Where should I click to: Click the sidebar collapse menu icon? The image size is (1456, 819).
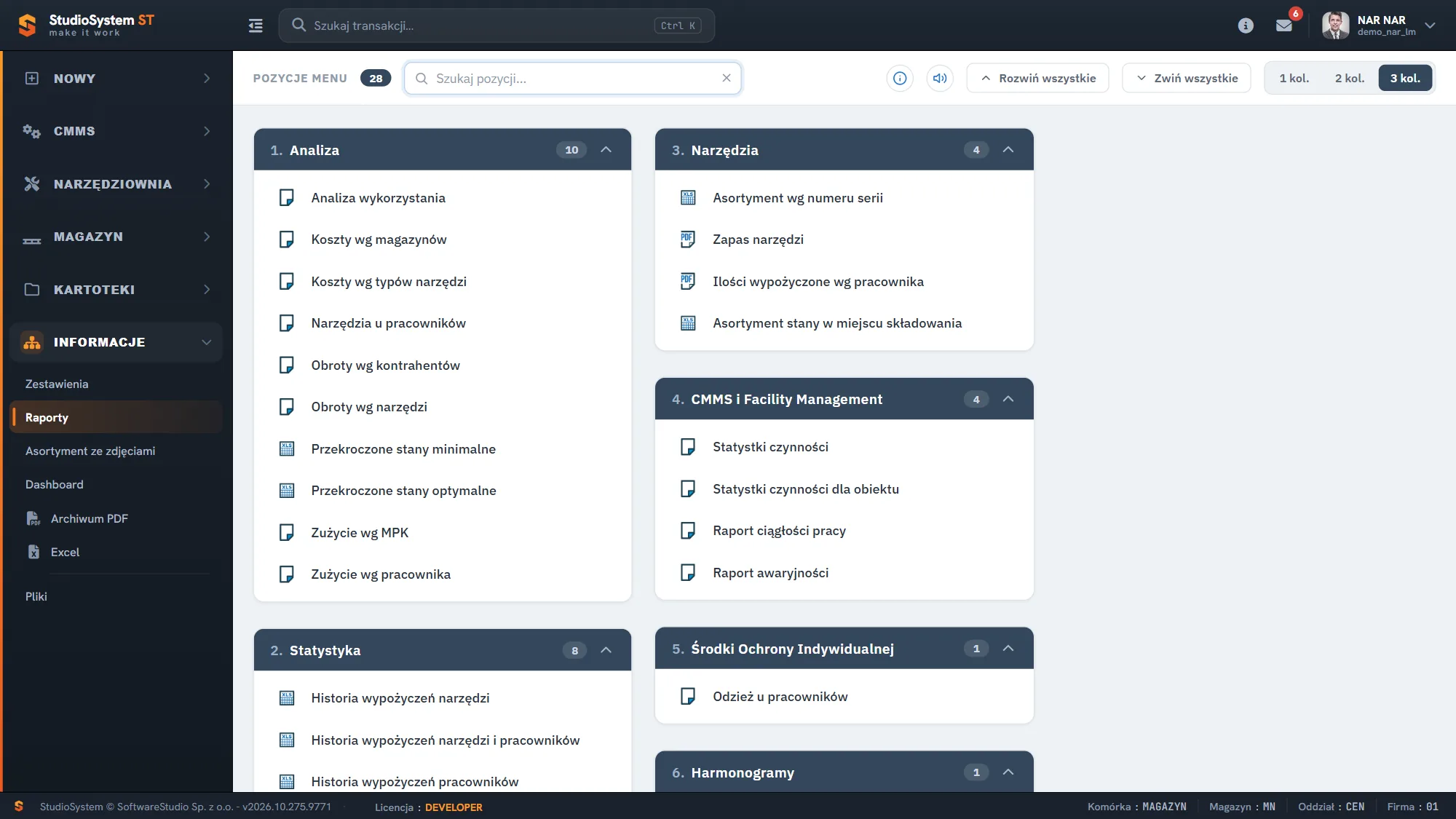pos(256,25)
